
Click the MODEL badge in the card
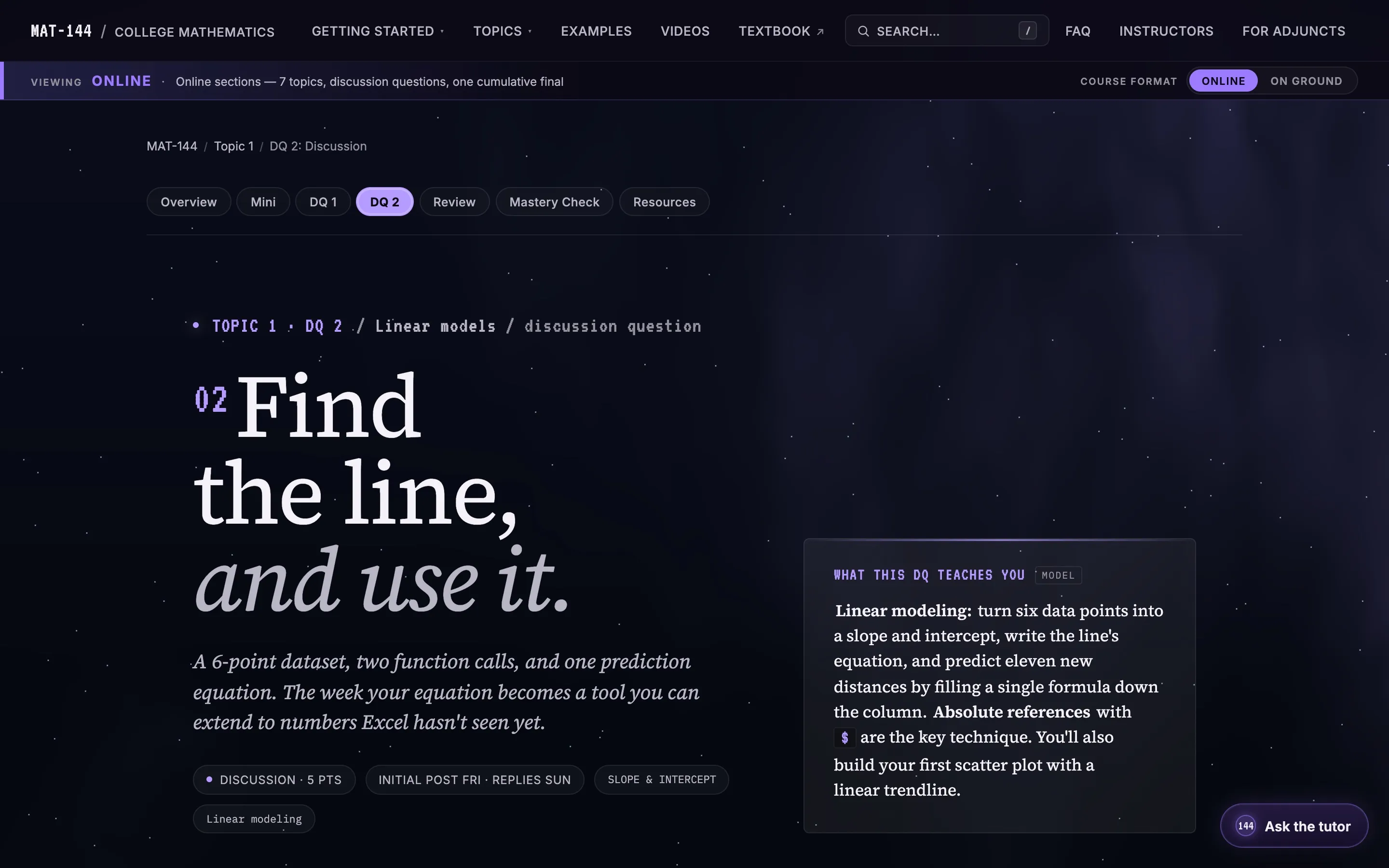[1058, 575]
